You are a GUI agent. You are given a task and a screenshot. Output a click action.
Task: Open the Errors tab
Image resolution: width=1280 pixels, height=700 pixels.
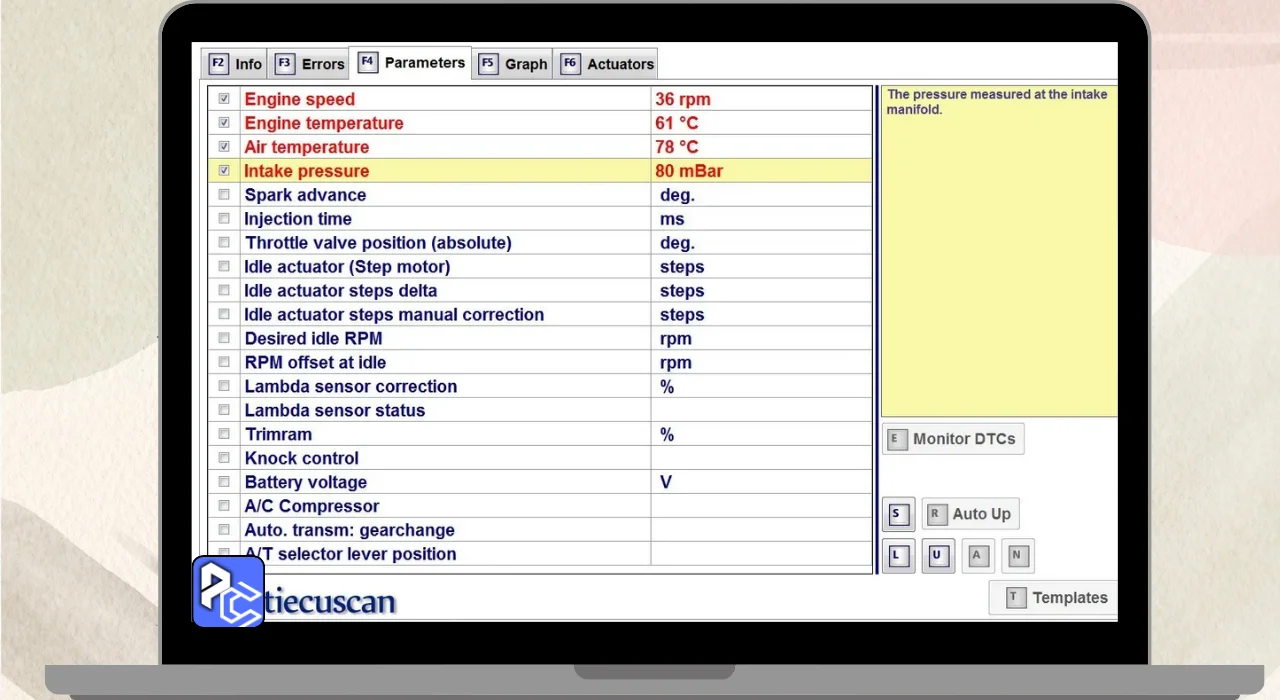[x=309, y=64]
